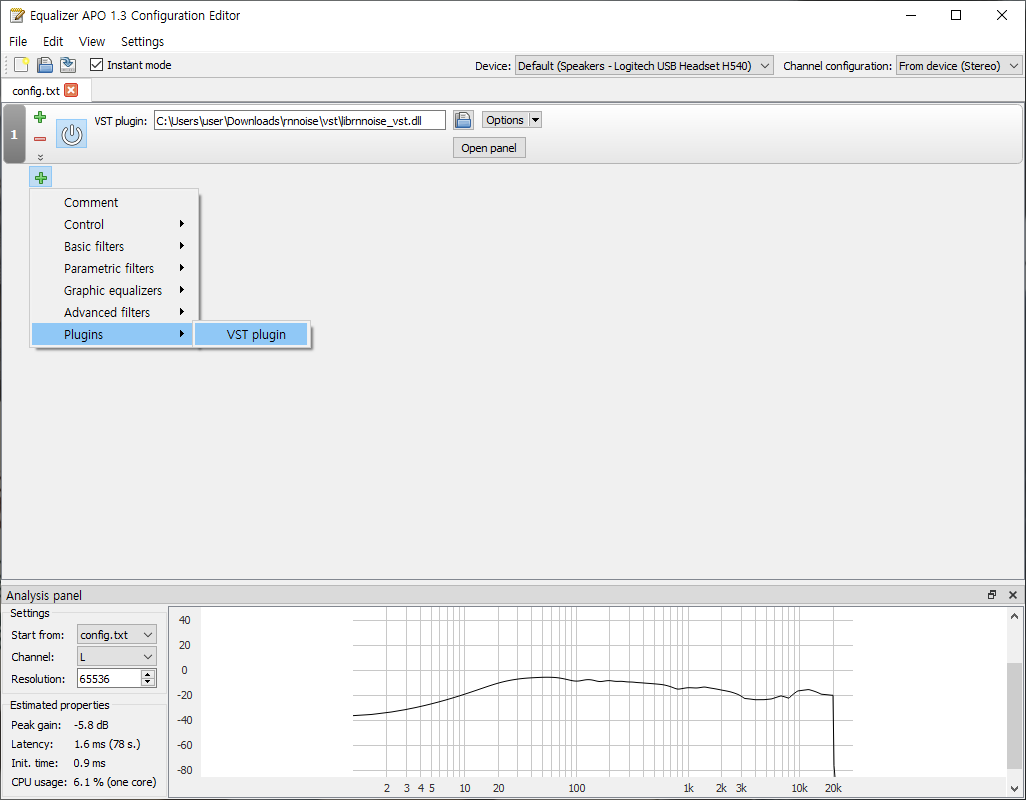The image size is (1026, 800).
Task: Click the Save As toolbar icon
Action: coord(67,65)
